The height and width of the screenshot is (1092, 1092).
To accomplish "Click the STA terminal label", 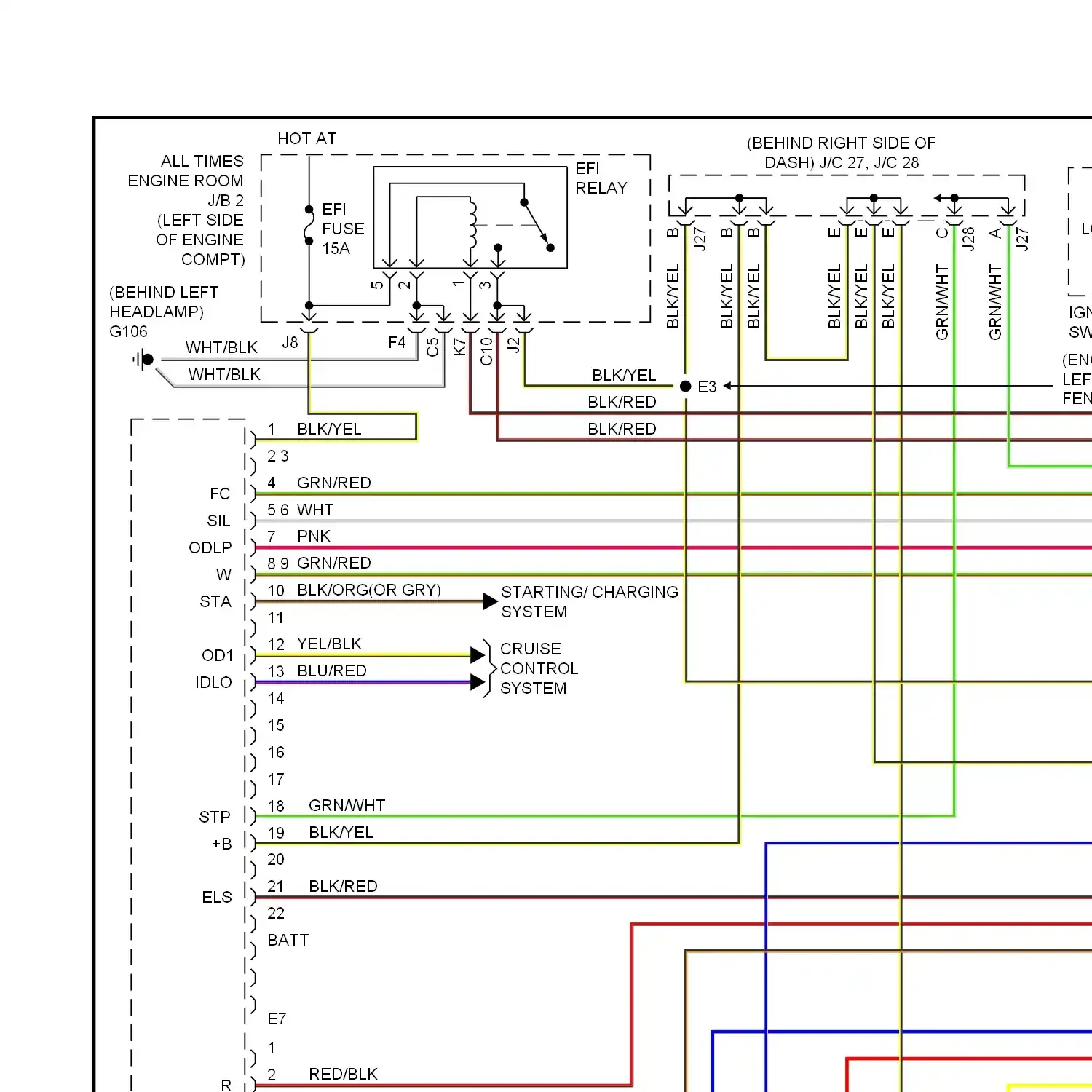I will (x=215, y=601).
